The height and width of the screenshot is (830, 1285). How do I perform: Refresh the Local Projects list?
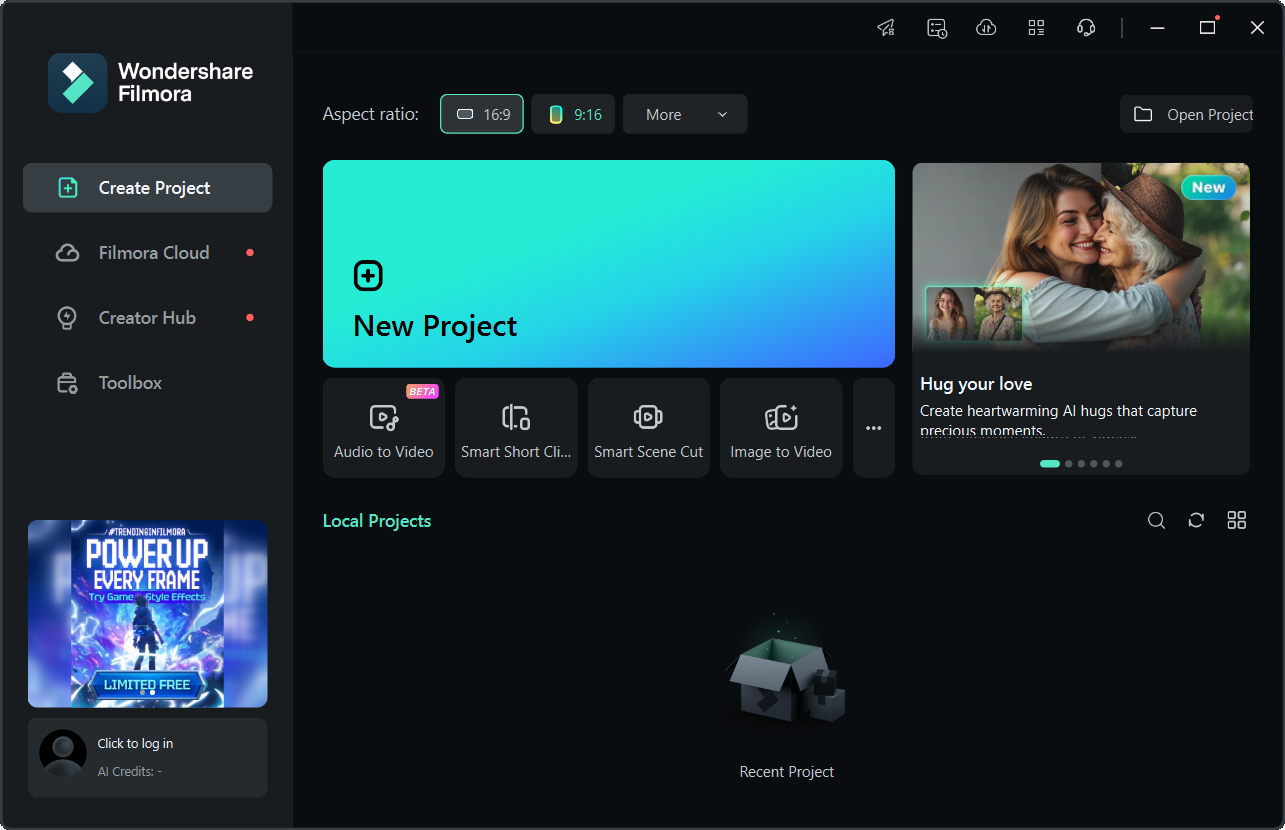click(x=1196, y=520)
